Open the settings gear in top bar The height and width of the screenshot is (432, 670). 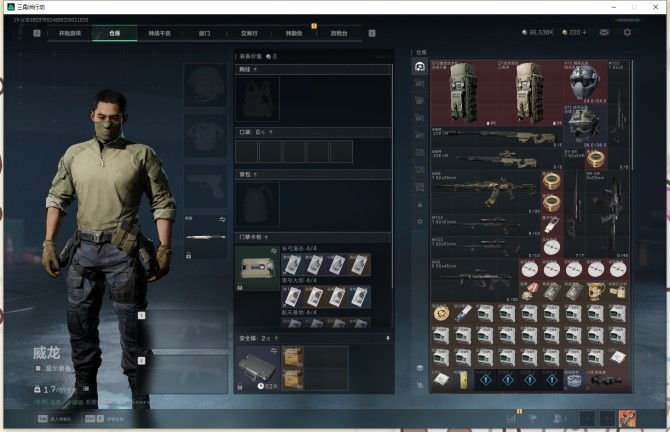(627, 32)
